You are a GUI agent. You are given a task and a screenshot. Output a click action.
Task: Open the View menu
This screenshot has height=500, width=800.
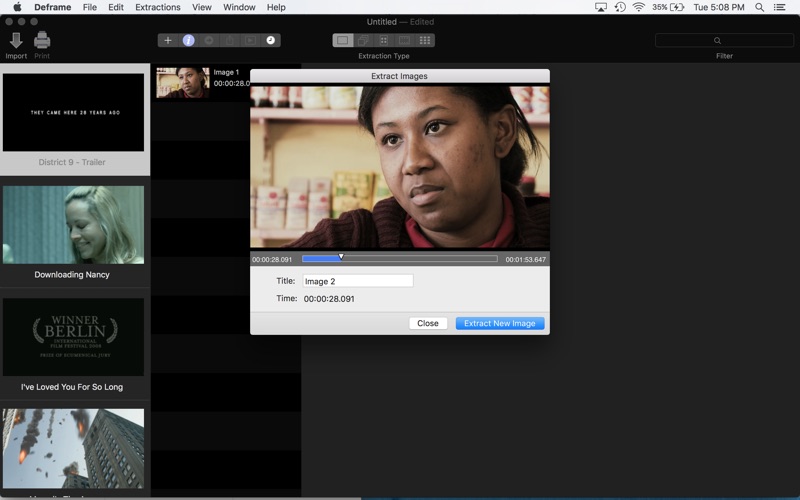click(x=202, y=7)
